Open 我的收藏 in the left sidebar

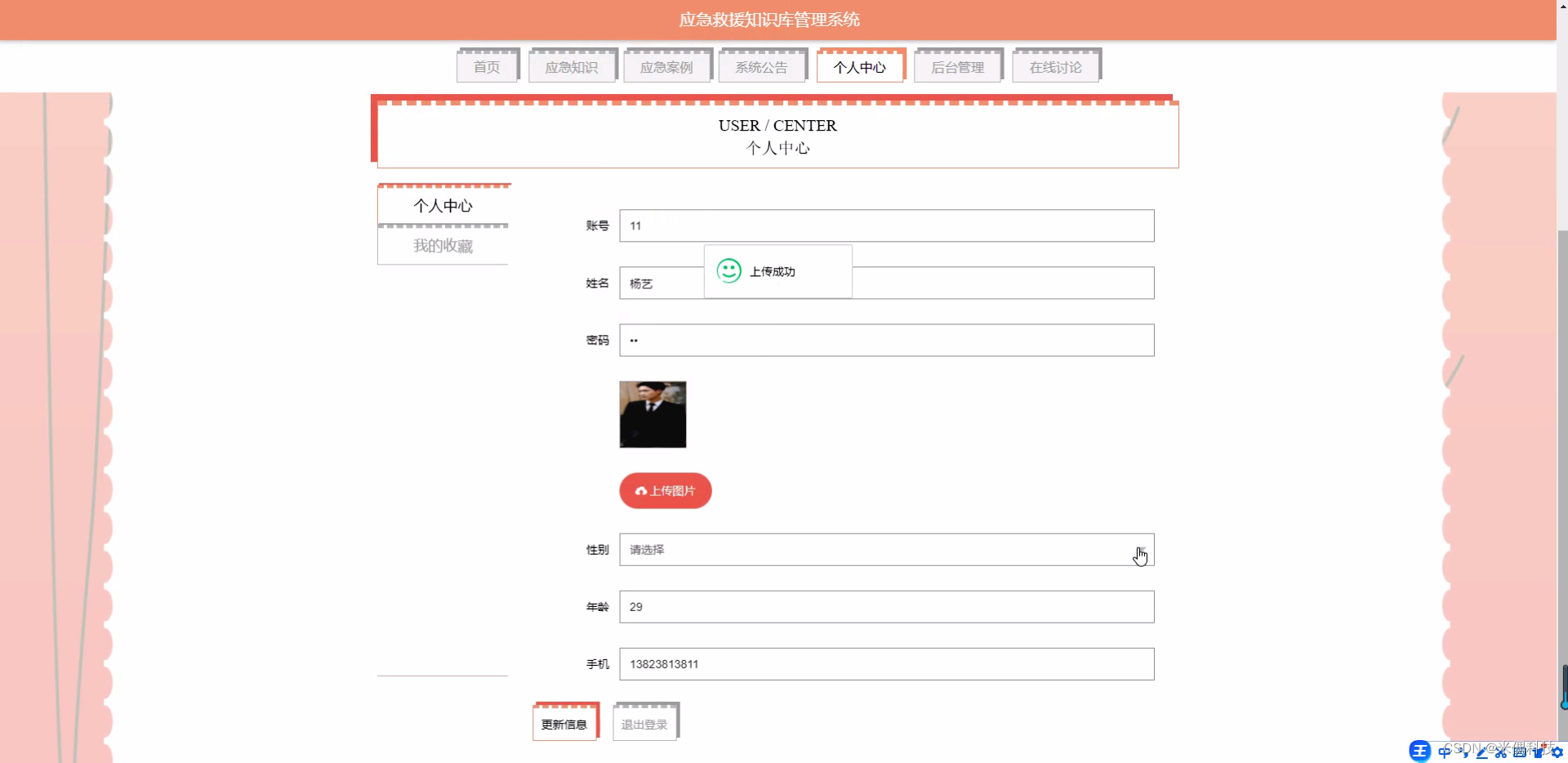(x=443, y=246)
